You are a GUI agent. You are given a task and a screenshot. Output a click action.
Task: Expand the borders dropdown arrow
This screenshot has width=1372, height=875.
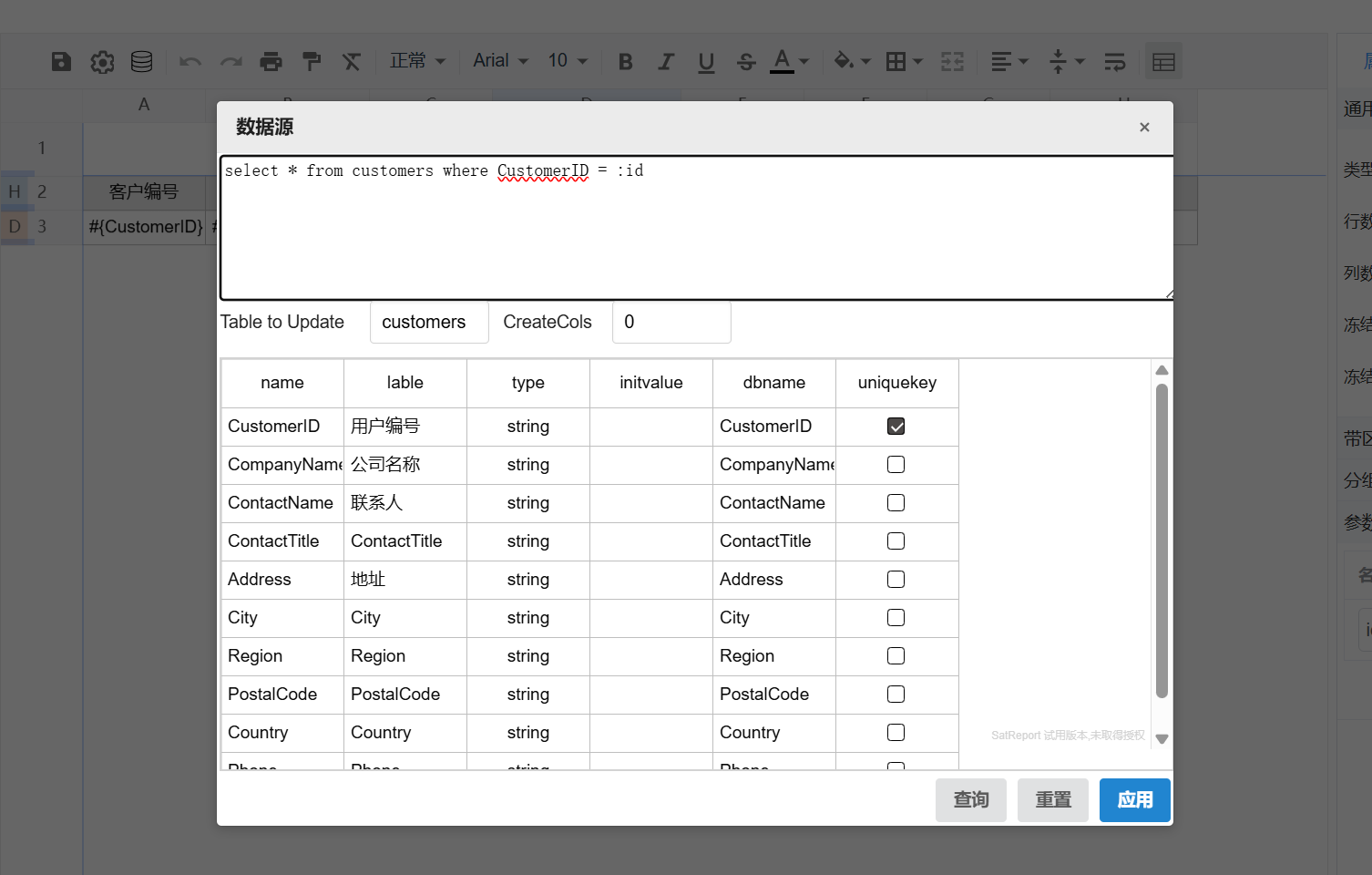(x=917, y=61)
